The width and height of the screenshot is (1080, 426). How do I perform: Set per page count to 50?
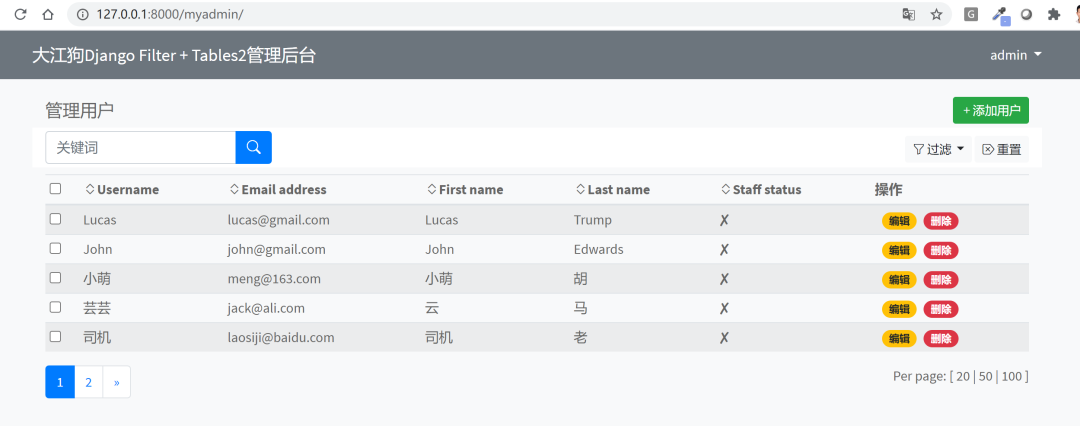click(986, 376)
